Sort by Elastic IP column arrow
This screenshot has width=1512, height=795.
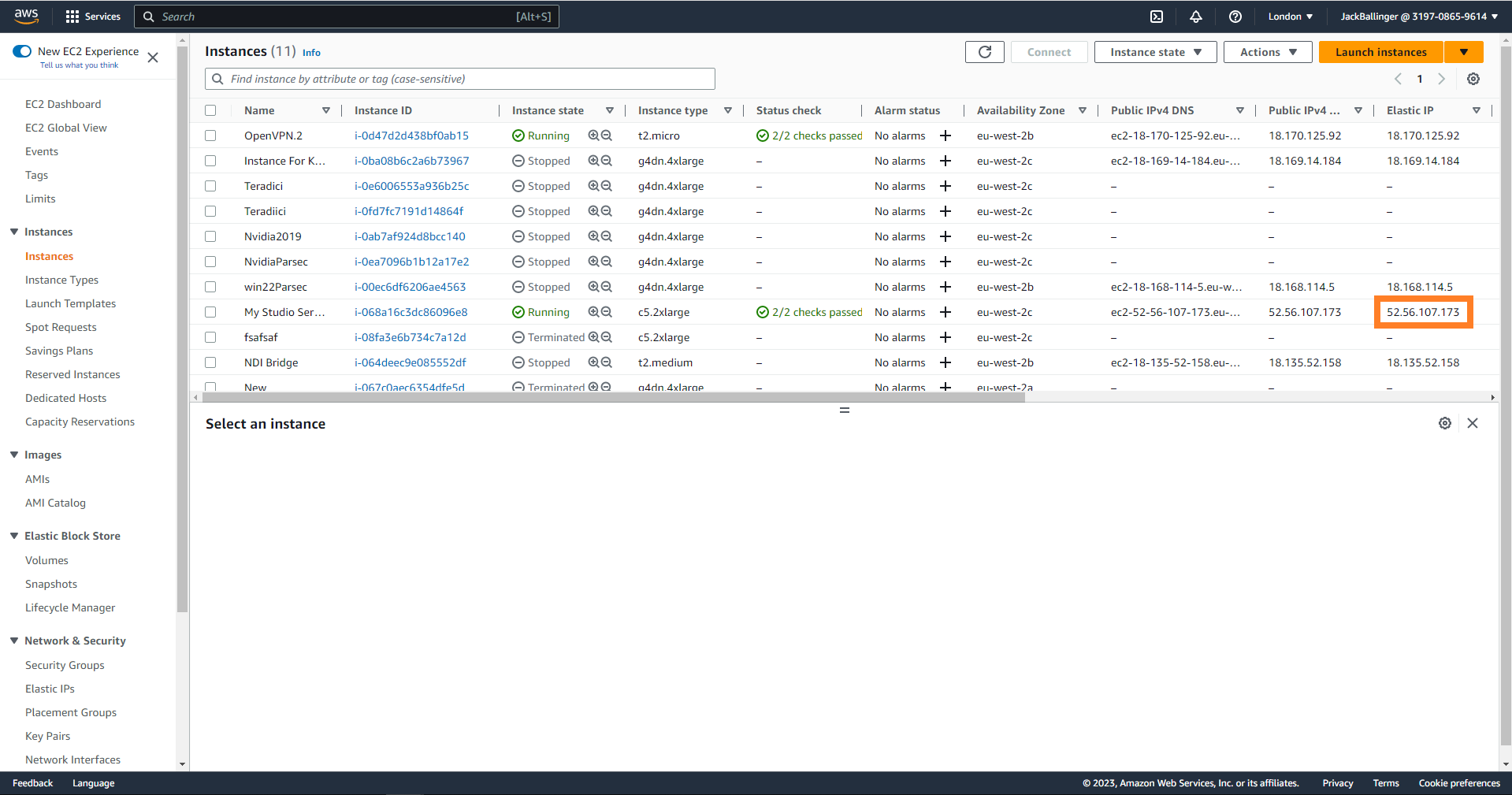pos(1477,110)
